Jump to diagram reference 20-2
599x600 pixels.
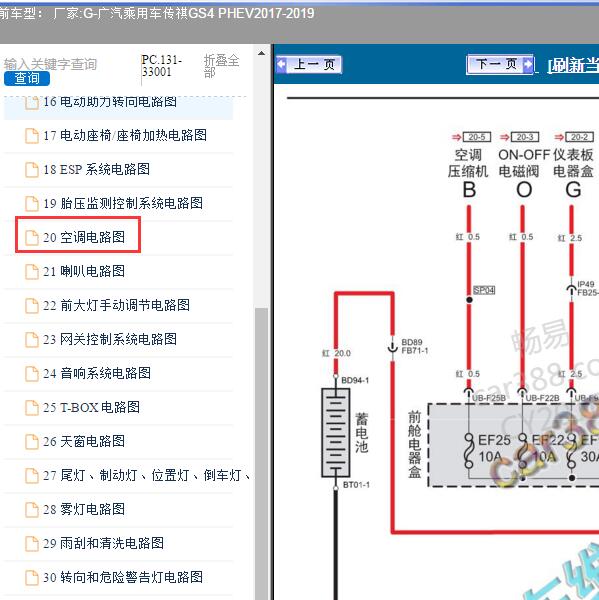[579, 137]
